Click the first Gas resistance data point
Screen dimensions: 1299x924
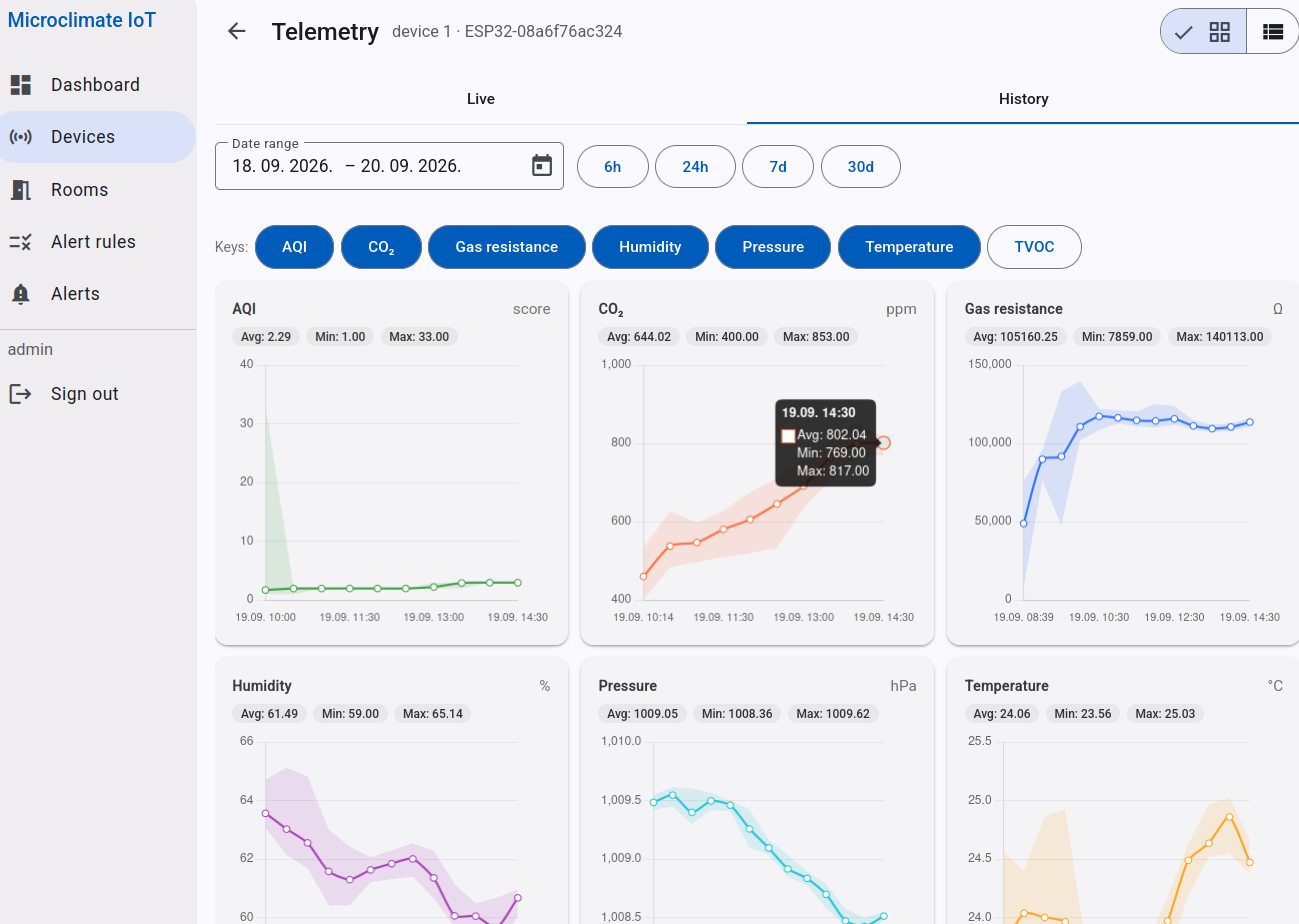coord(1023,523)
